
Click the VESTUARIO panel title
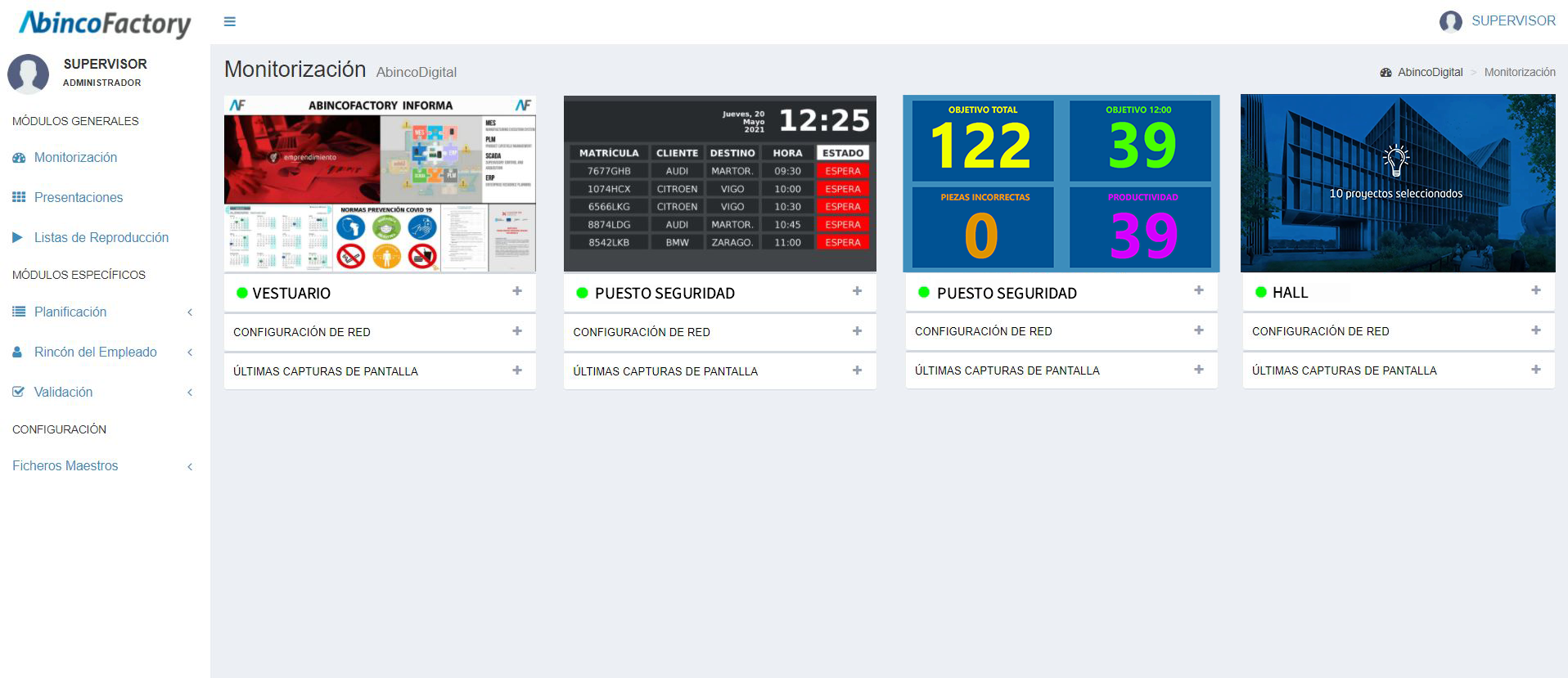coord(291,293)
